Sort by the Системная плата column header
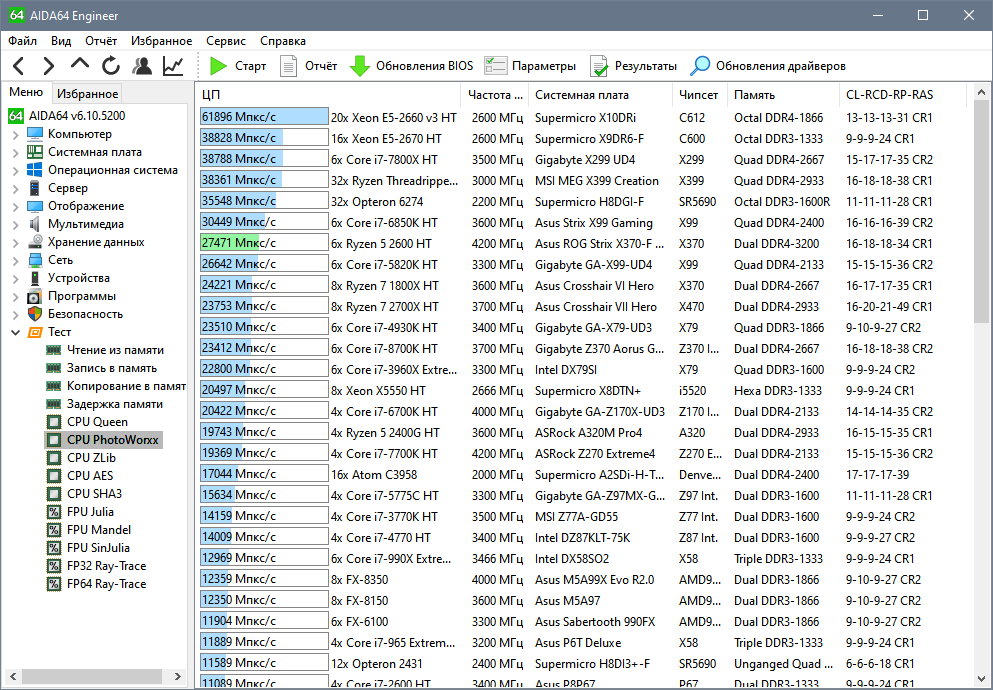This screenshot has width=993, height=690. [x=600, y=95]
